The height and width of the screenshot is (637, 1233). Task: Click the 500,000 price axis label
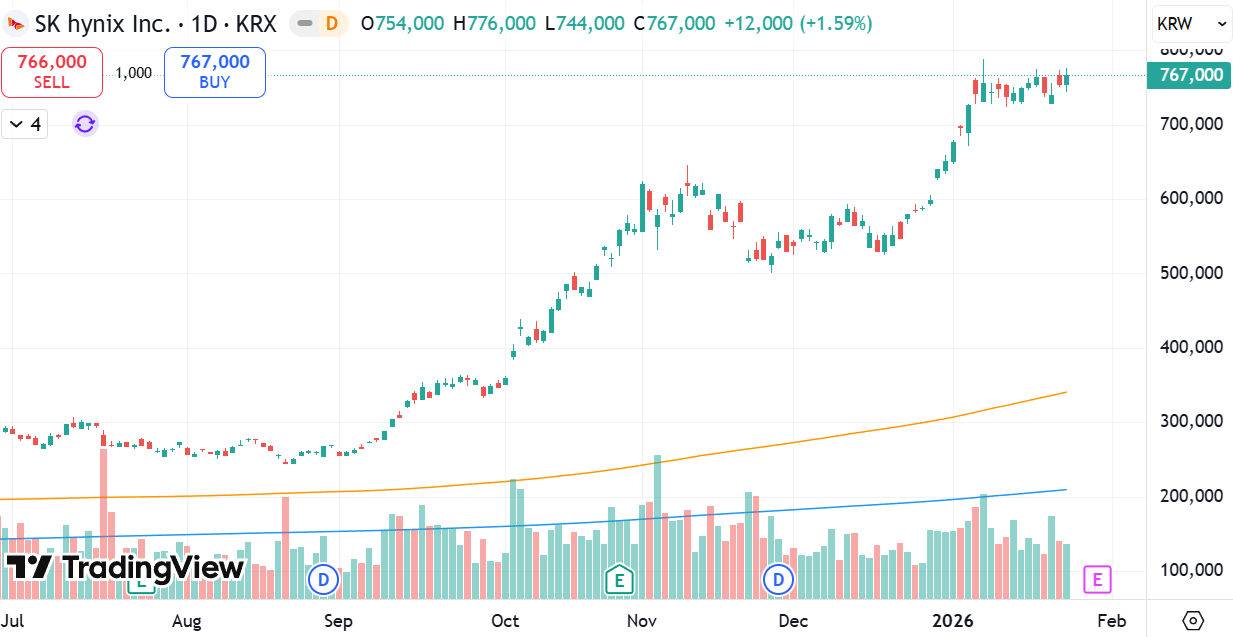pyautogui.click(x=1192, y=272)
